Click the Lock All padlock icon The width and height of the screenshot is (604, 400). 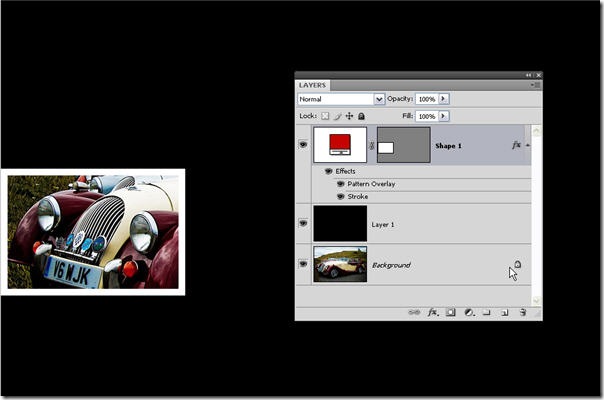pyautogui.click(x=360, y=116)
